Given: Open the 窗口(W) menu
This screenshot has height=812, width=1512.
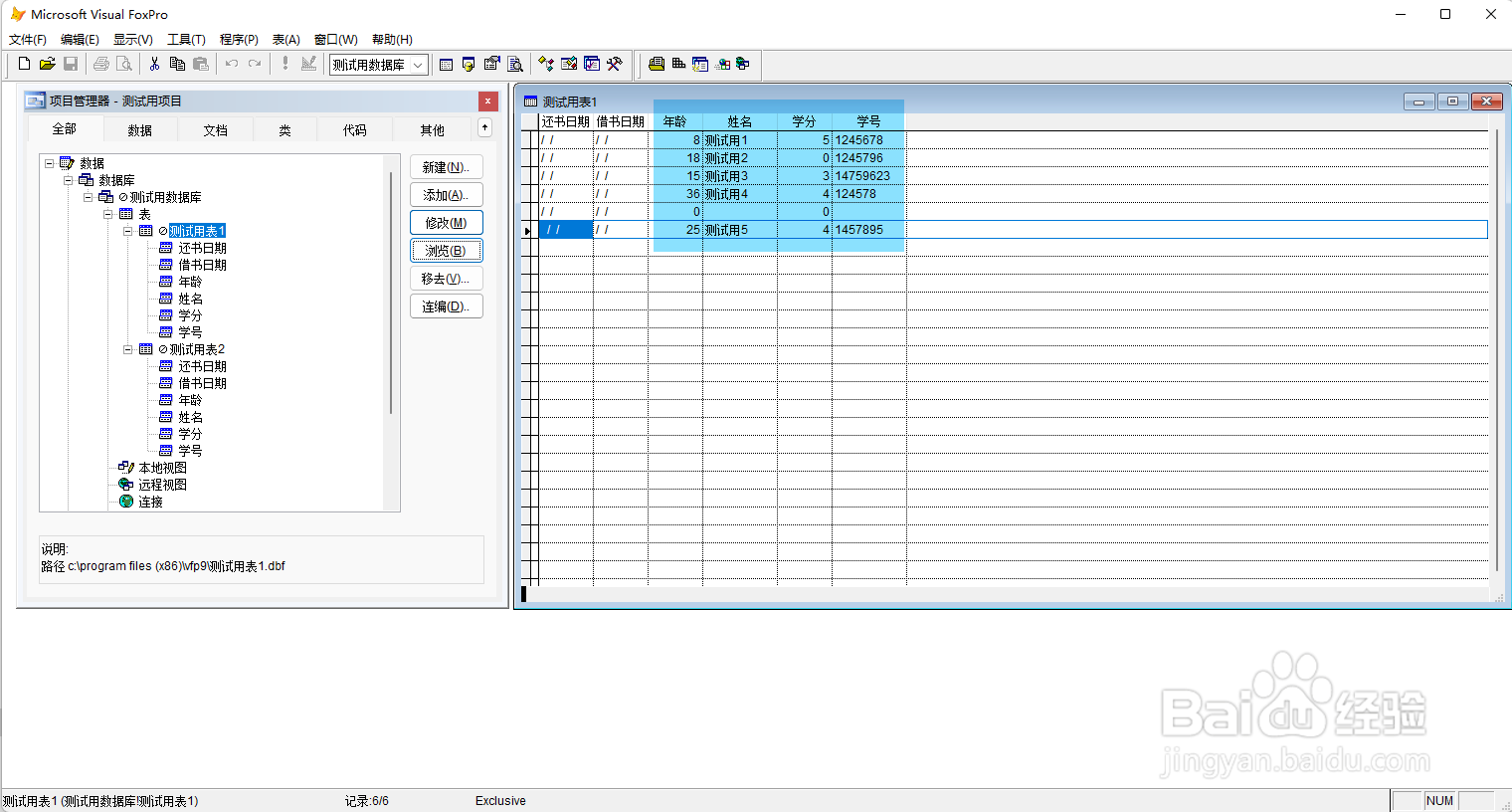Looking at the screenshot, I should pyautogui.click(x=336, y=40).
